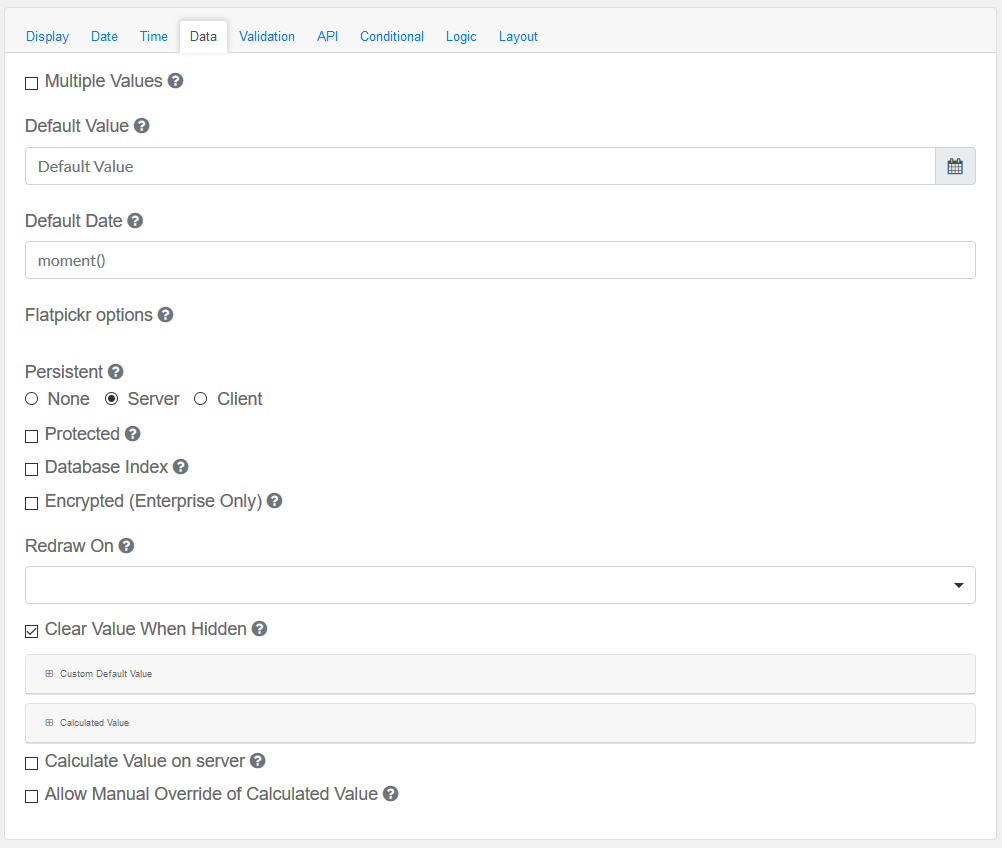Enable the Multiple Values checkbox
Screen dimensions: 1002x848
(32, 83)
